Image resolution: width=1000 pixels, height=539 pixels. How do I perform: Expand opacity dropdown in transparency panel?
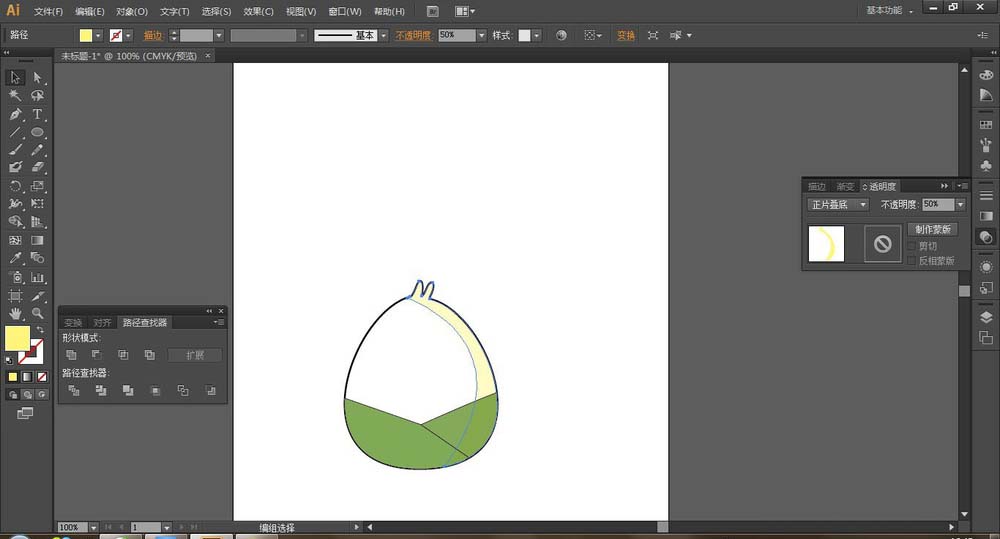pos(960,204)
